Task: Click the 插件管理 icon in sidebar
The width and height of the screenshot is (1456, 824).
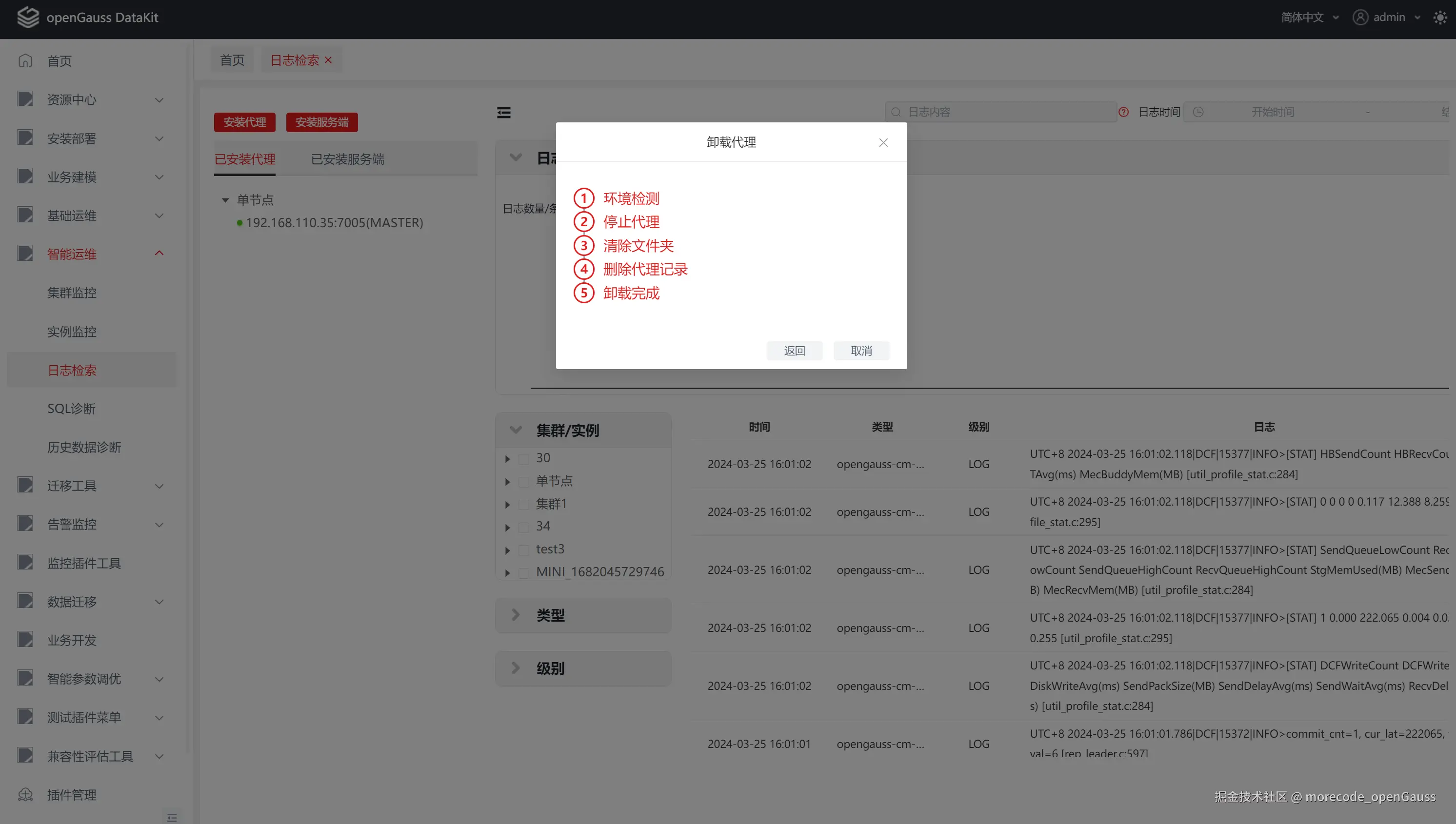Action: tap(25, 795)
